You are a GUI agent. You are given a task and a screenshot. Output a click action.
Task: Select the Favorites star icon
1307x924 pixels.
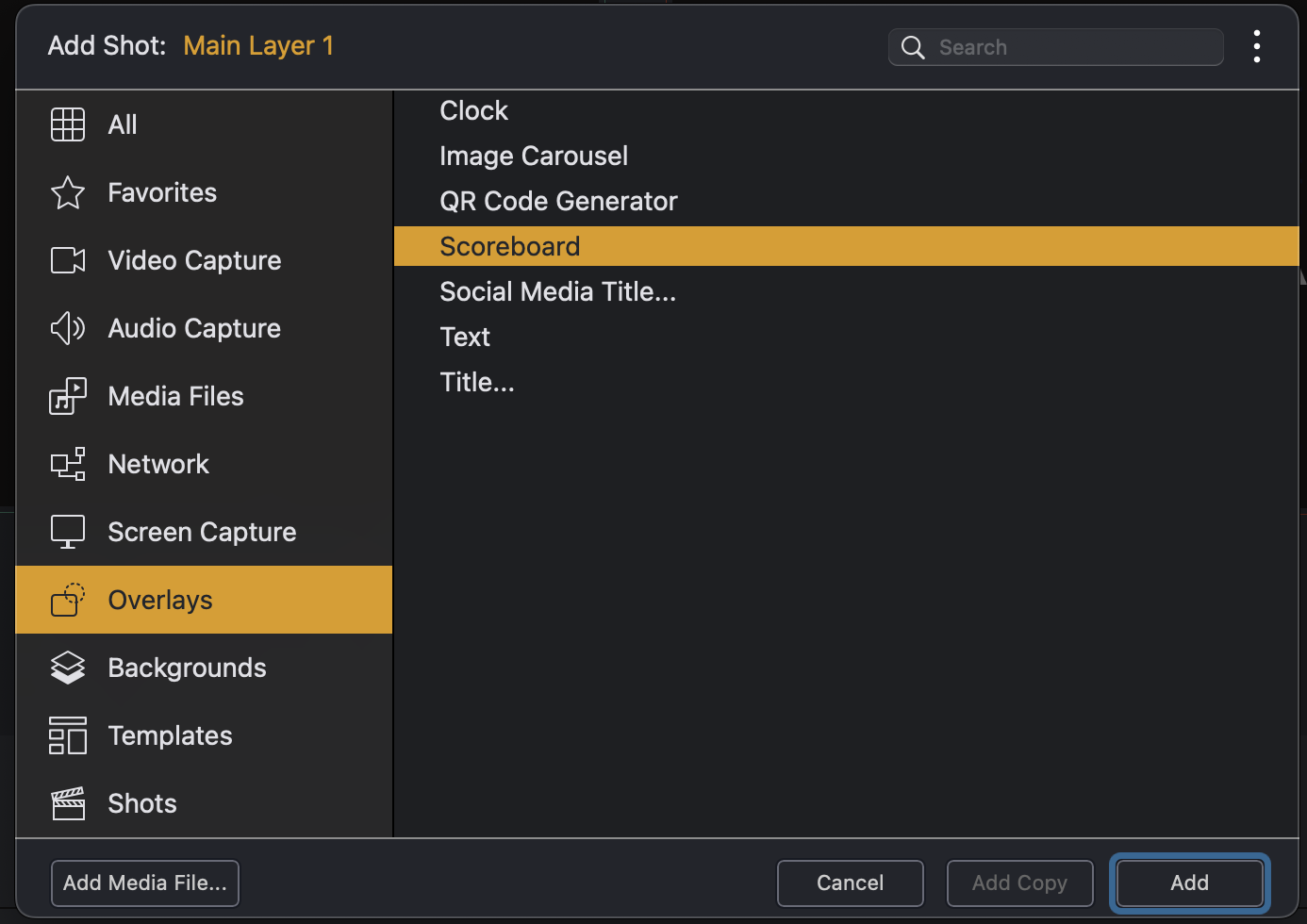(68, 193)
